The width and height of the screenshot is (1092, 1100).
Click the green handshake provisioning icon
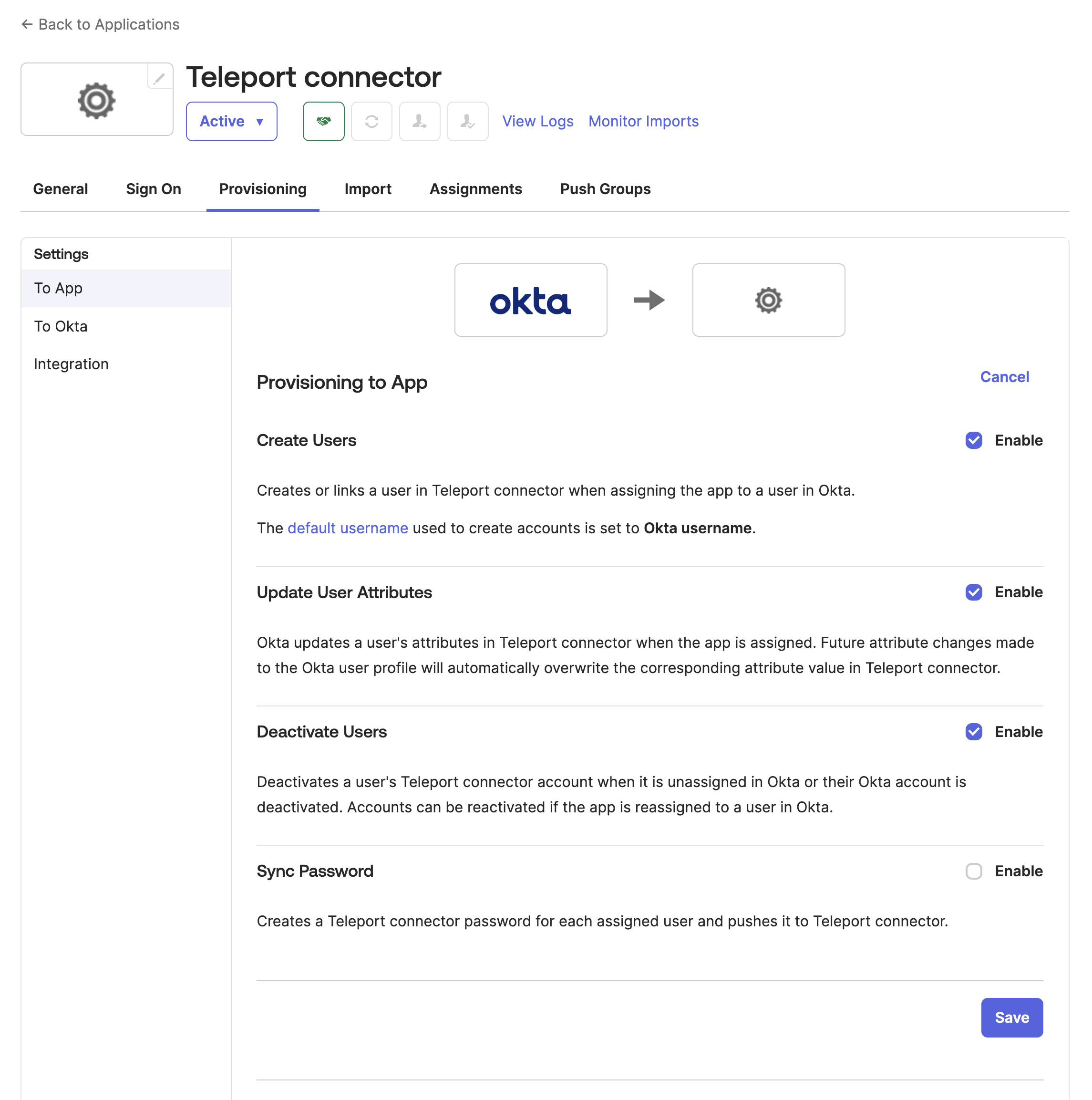pyautogui.click(x=323, y=121)
